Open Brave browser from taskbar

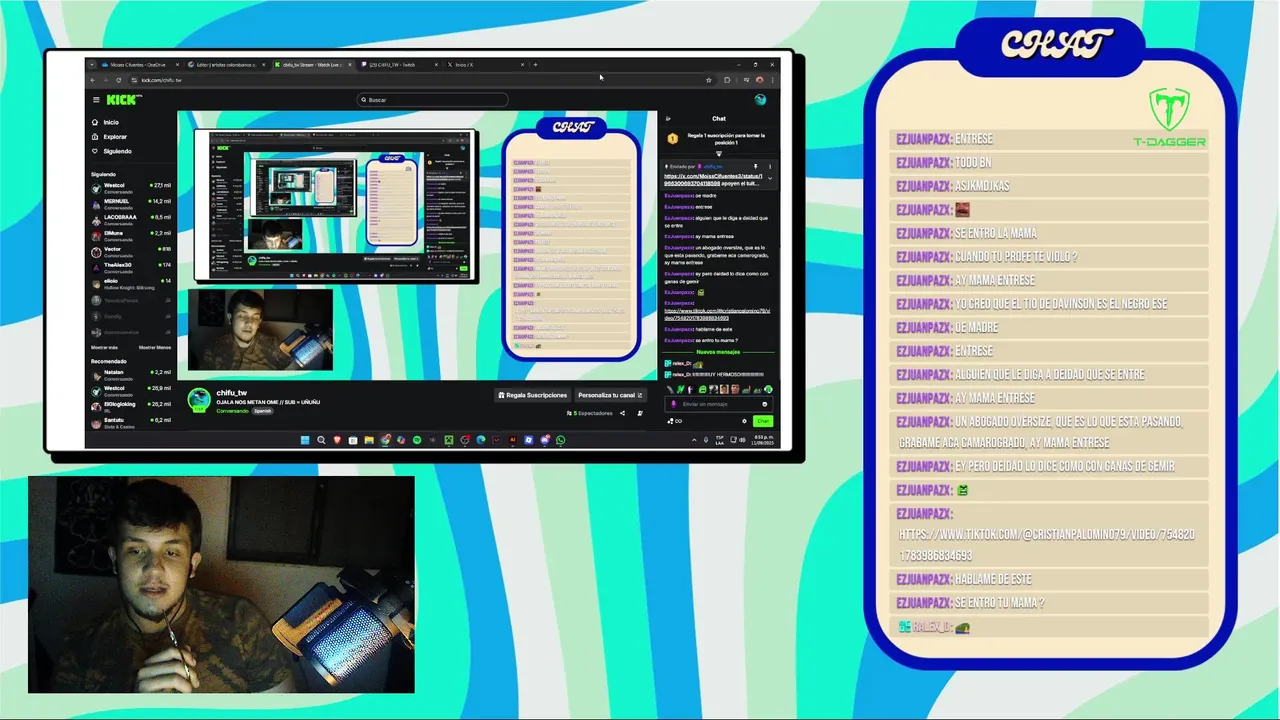coord(337,440)
